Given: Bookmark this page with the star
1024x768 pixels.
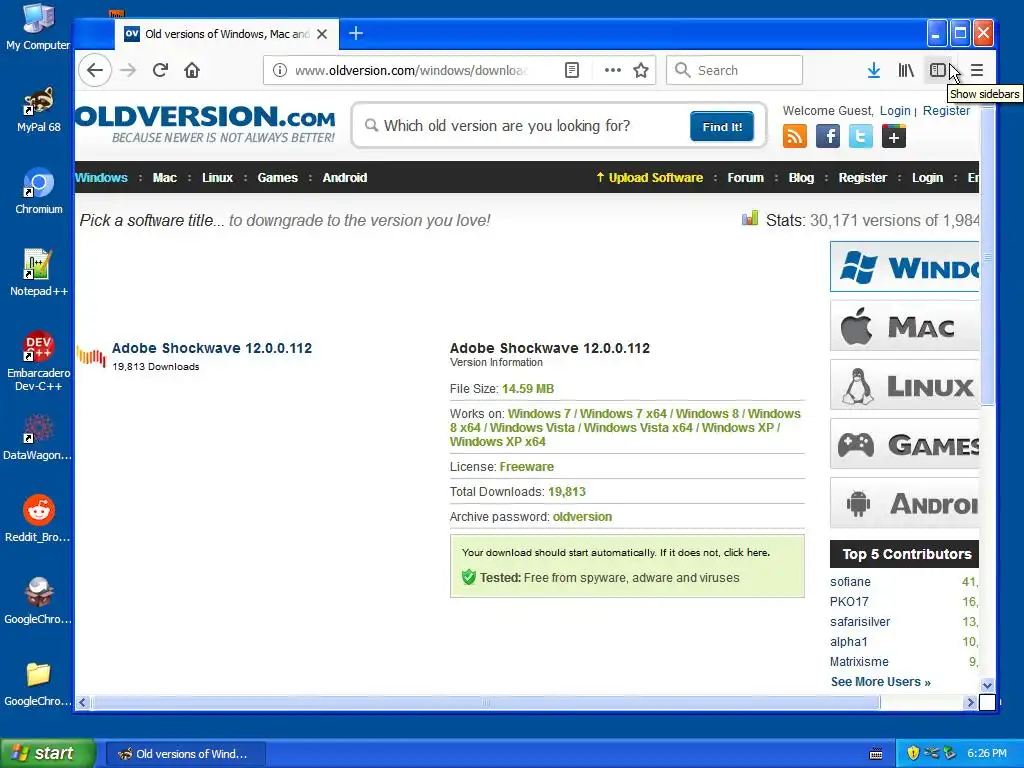Looking at the screenshot, I should [641, 71].
